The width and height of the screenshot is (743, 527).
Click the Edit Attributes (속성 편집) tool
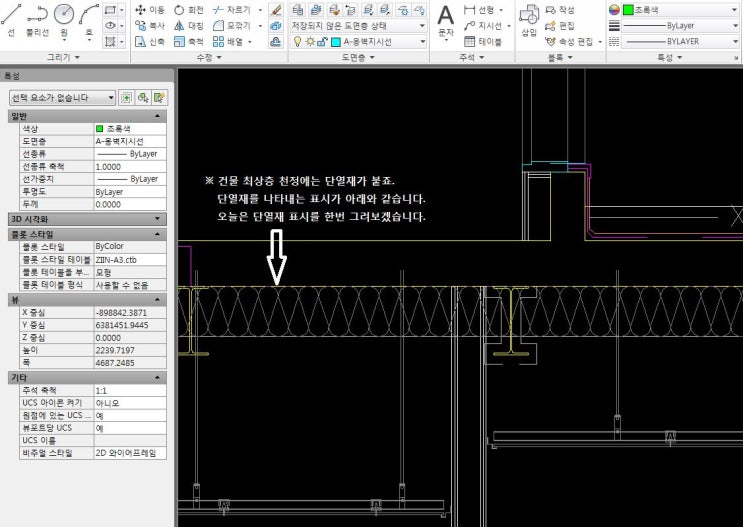(569, 42)
